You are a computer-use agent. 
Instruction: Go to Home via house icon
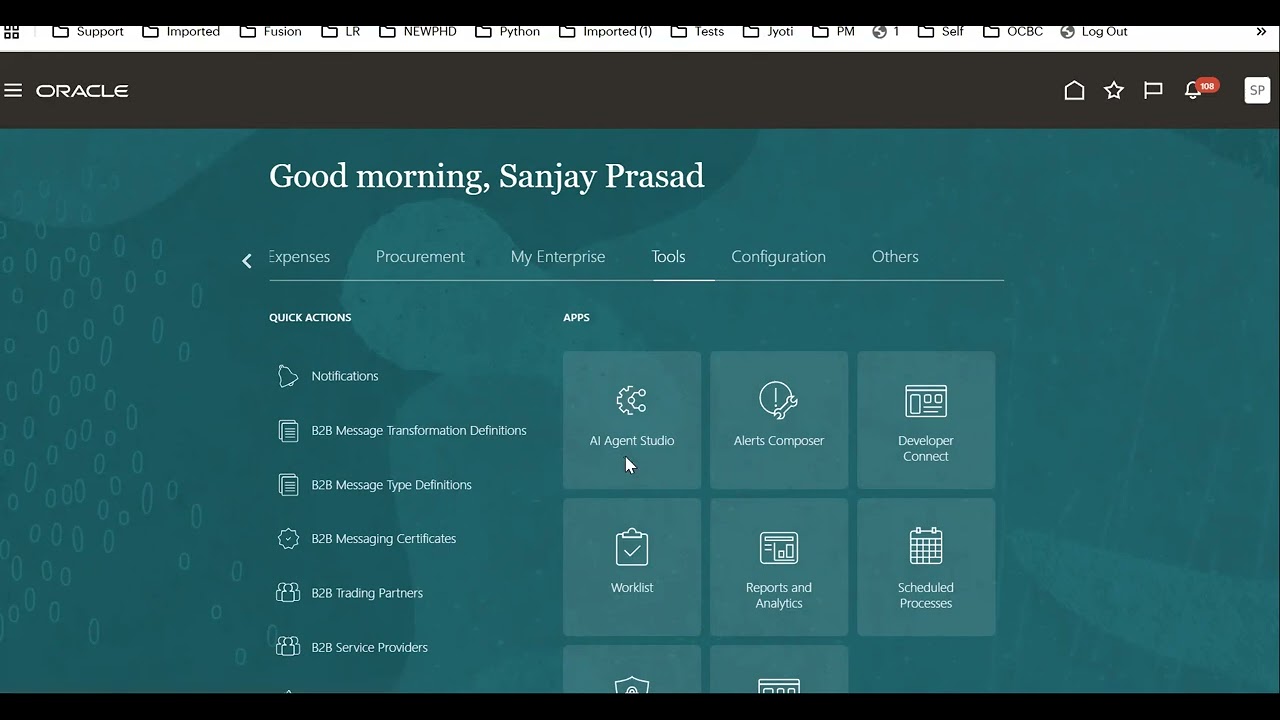click(x=1074, y=91)
